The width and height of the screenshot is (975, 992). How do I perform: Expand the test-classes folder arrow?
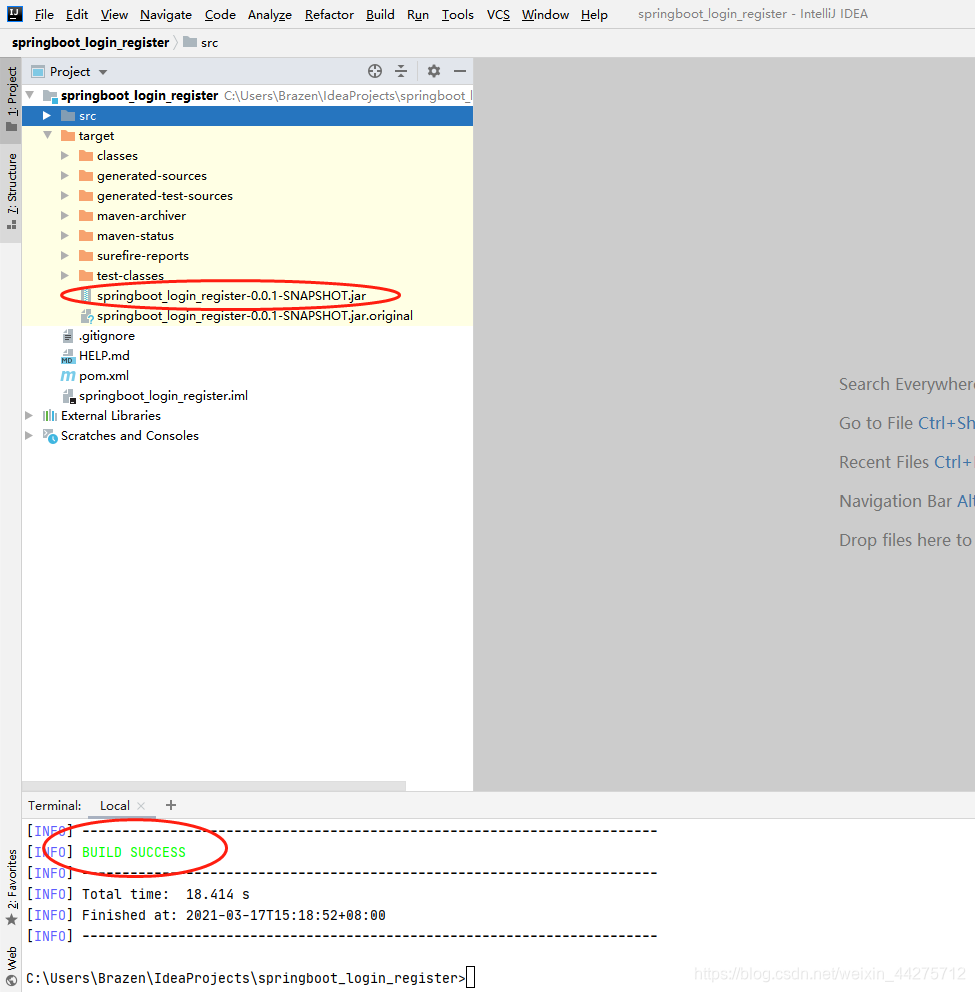(65, 276)
